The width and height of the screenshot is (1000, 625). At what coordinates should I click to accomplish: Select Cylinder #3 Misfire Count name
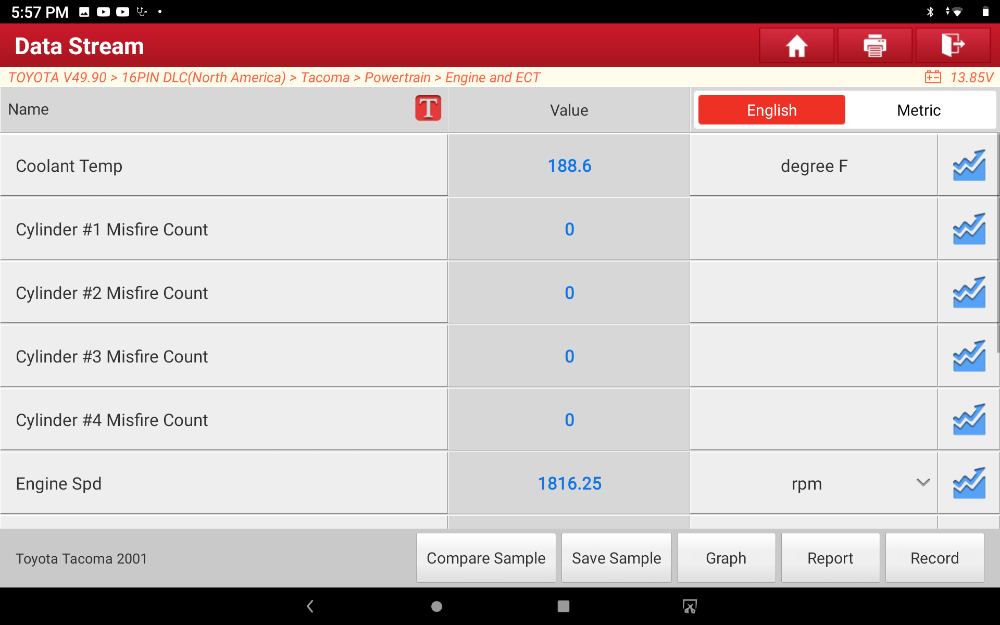point(112,357)
